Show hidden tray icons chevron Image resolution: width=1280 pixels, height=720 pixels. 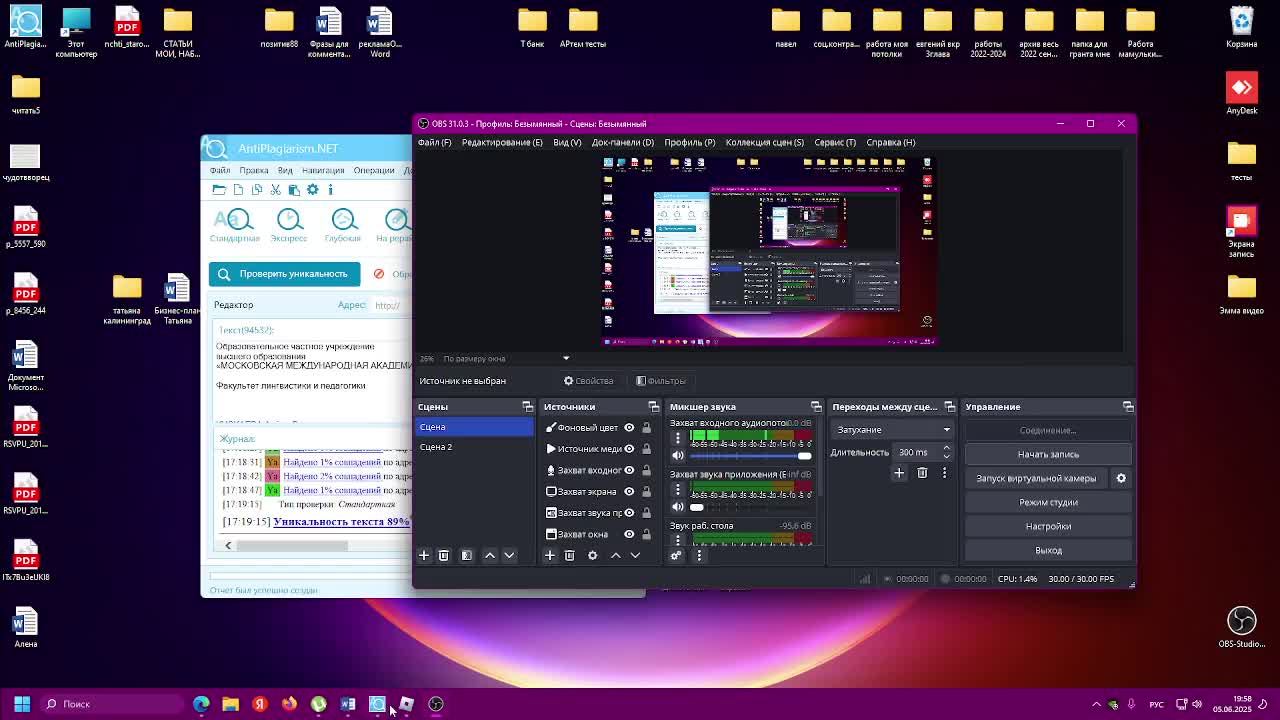coord(1096,704)
